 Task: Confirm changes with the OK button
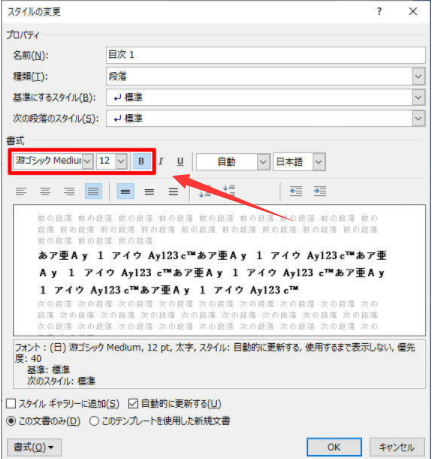tap(334, 447)
